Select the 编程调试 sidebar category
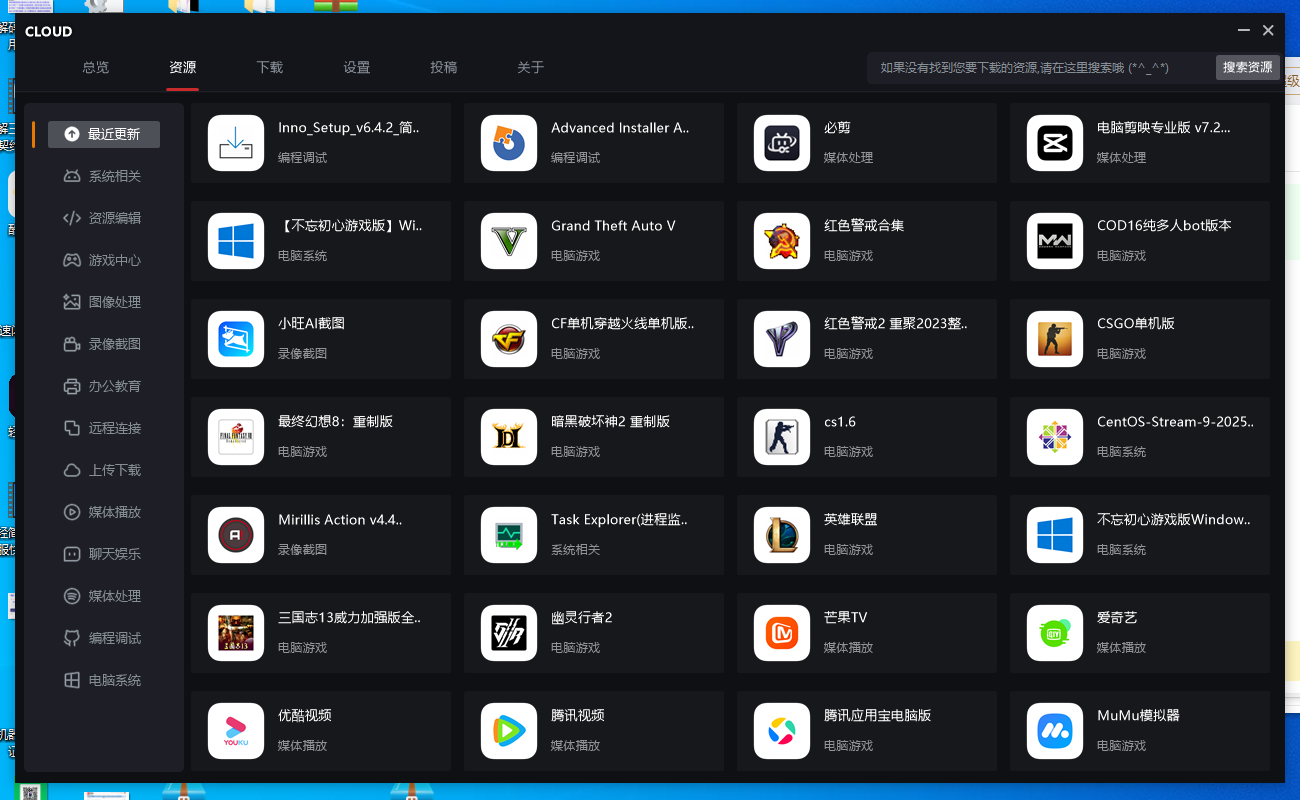The width and height of the screenshot is (1300, 800). (x=104, y=638)
